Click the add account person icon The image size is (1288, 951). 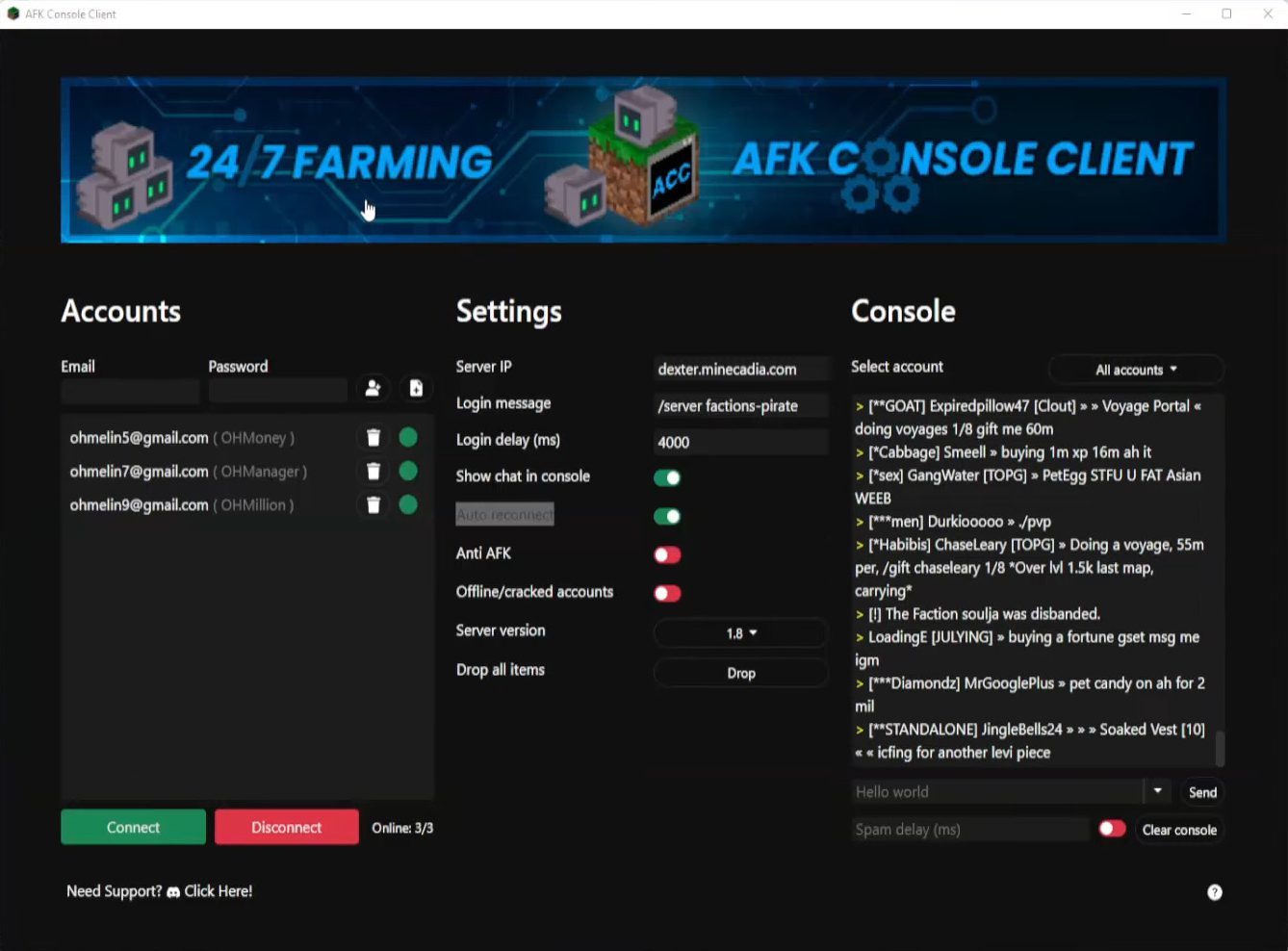(x=373, y=388)
